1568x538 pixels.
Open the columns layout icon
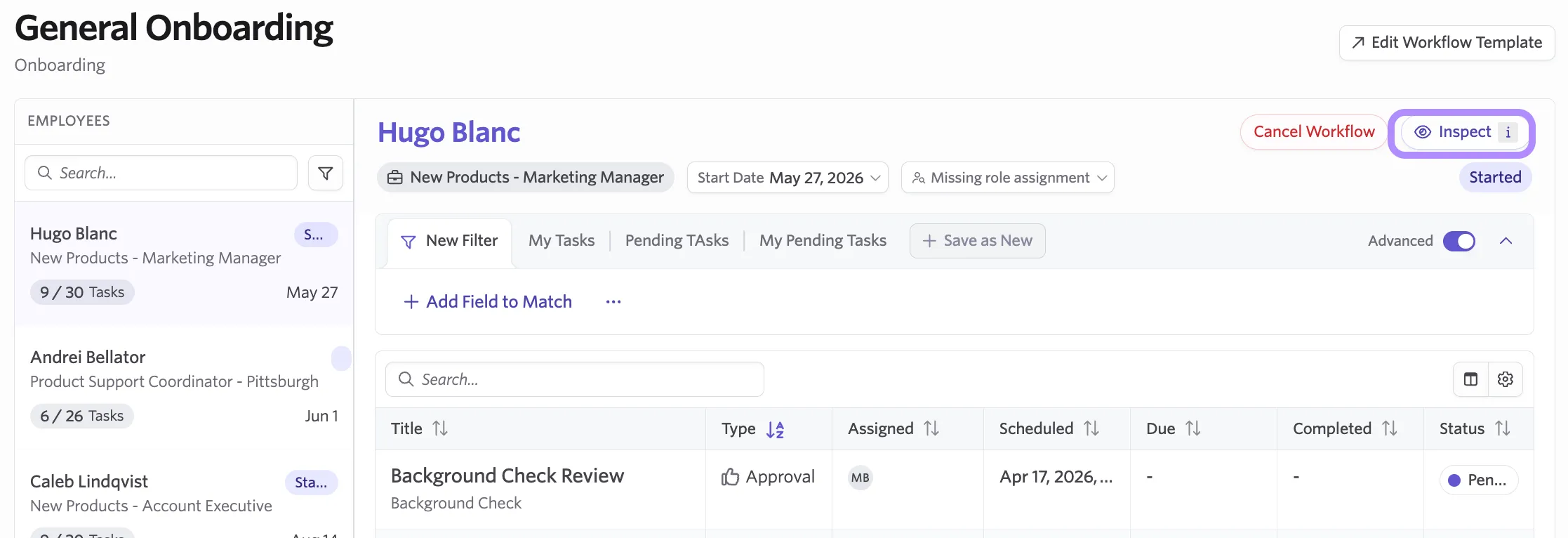(x=1470, y=379)
